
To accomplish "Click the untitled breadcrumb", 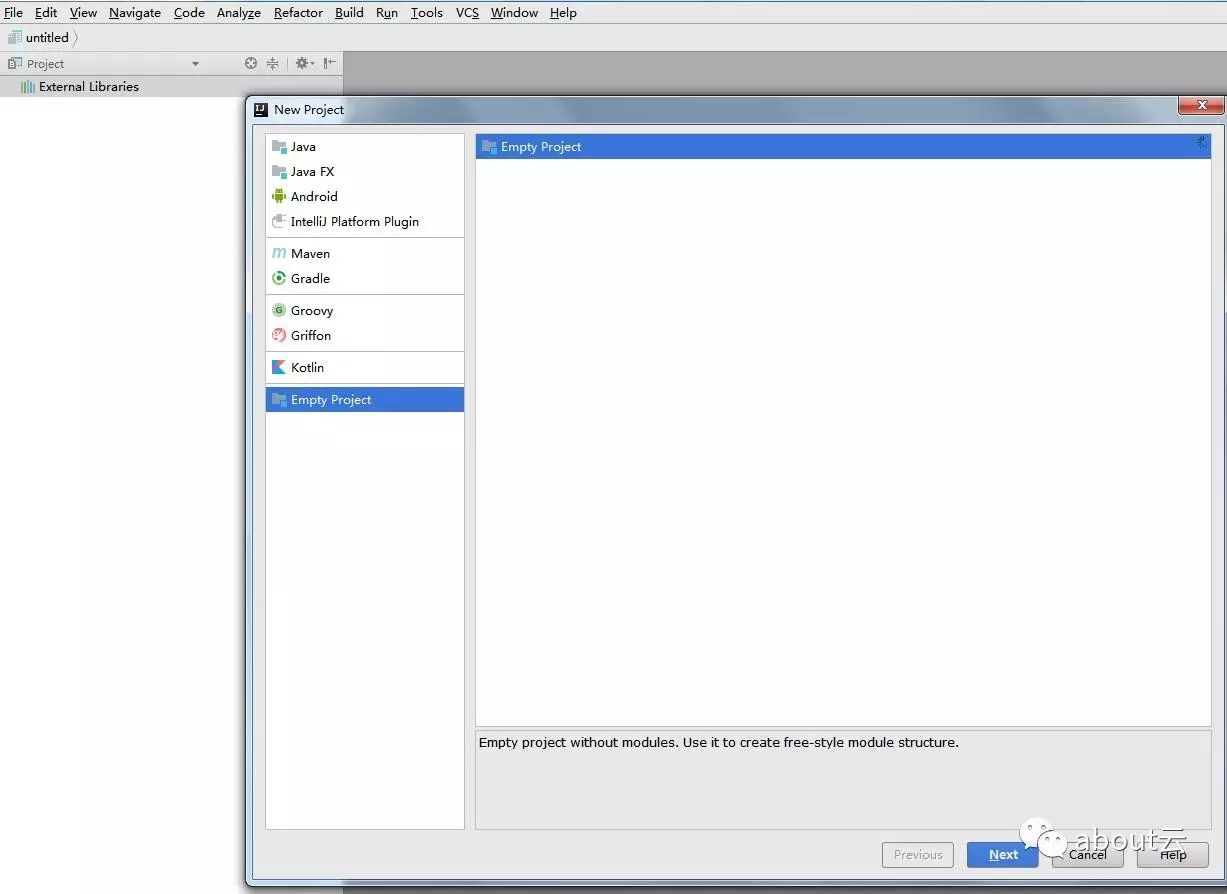I will click(47, 38).
